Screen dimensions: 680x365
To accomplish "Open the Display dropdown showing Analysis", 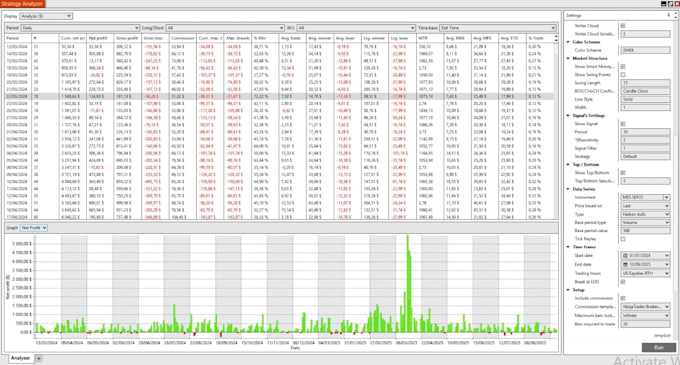I will click(46, 16).
